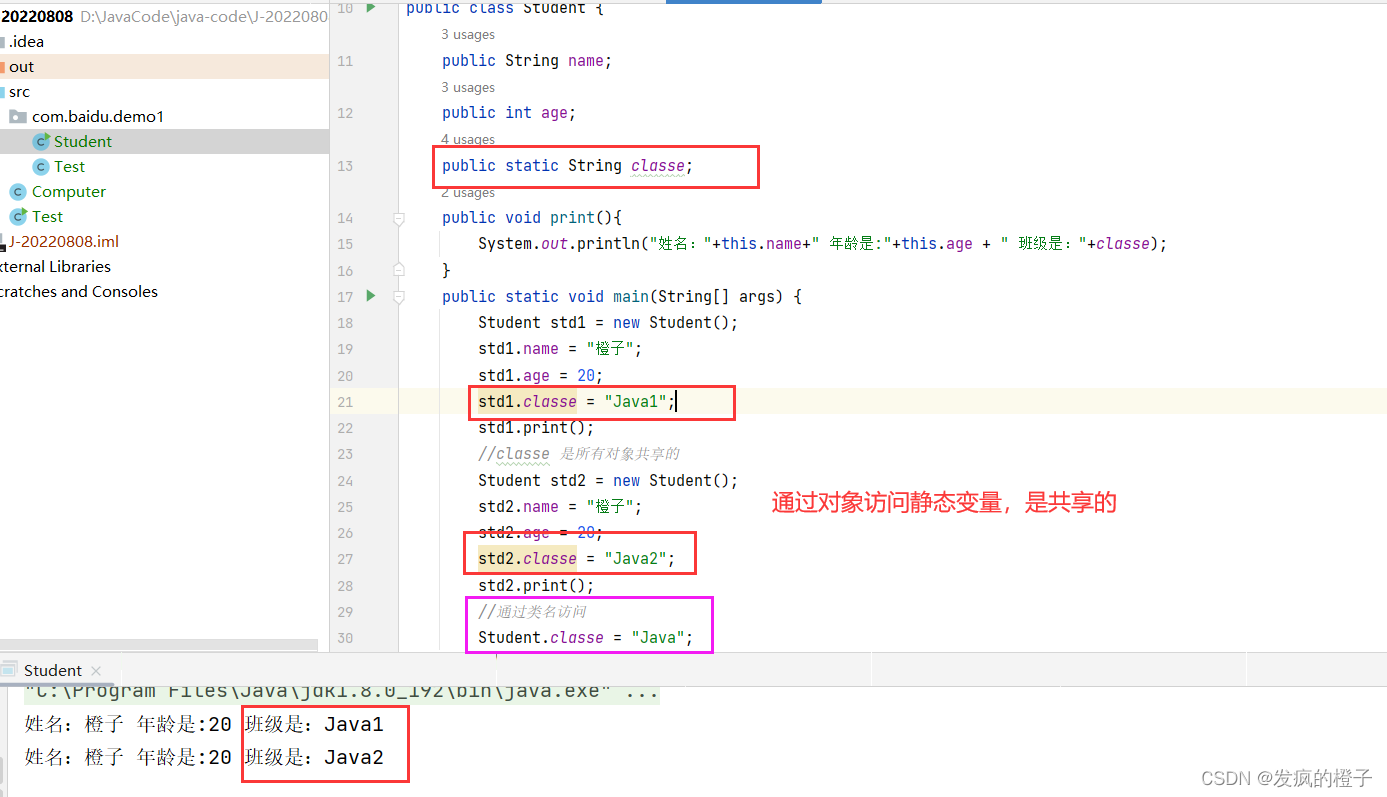Collapse the main method fold marker
This screenshot has width=1387, height=797.
pos(399,297)
